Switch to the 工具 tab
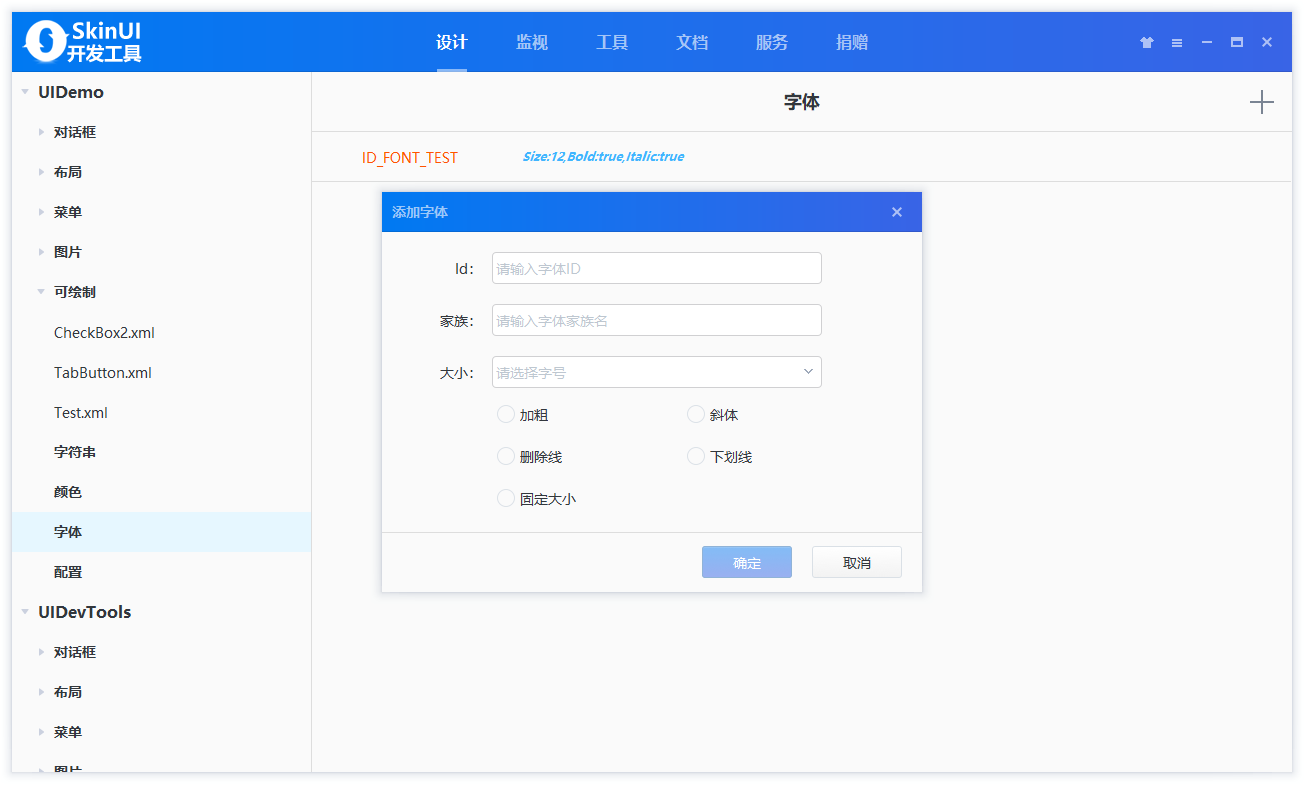Screen dimensions: 1305x785 click(612, 42)
